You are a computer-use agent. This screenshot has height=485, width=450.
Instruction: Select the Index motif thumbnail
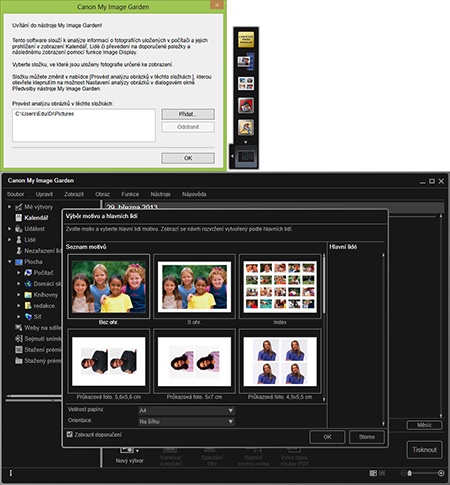(280, 287)
